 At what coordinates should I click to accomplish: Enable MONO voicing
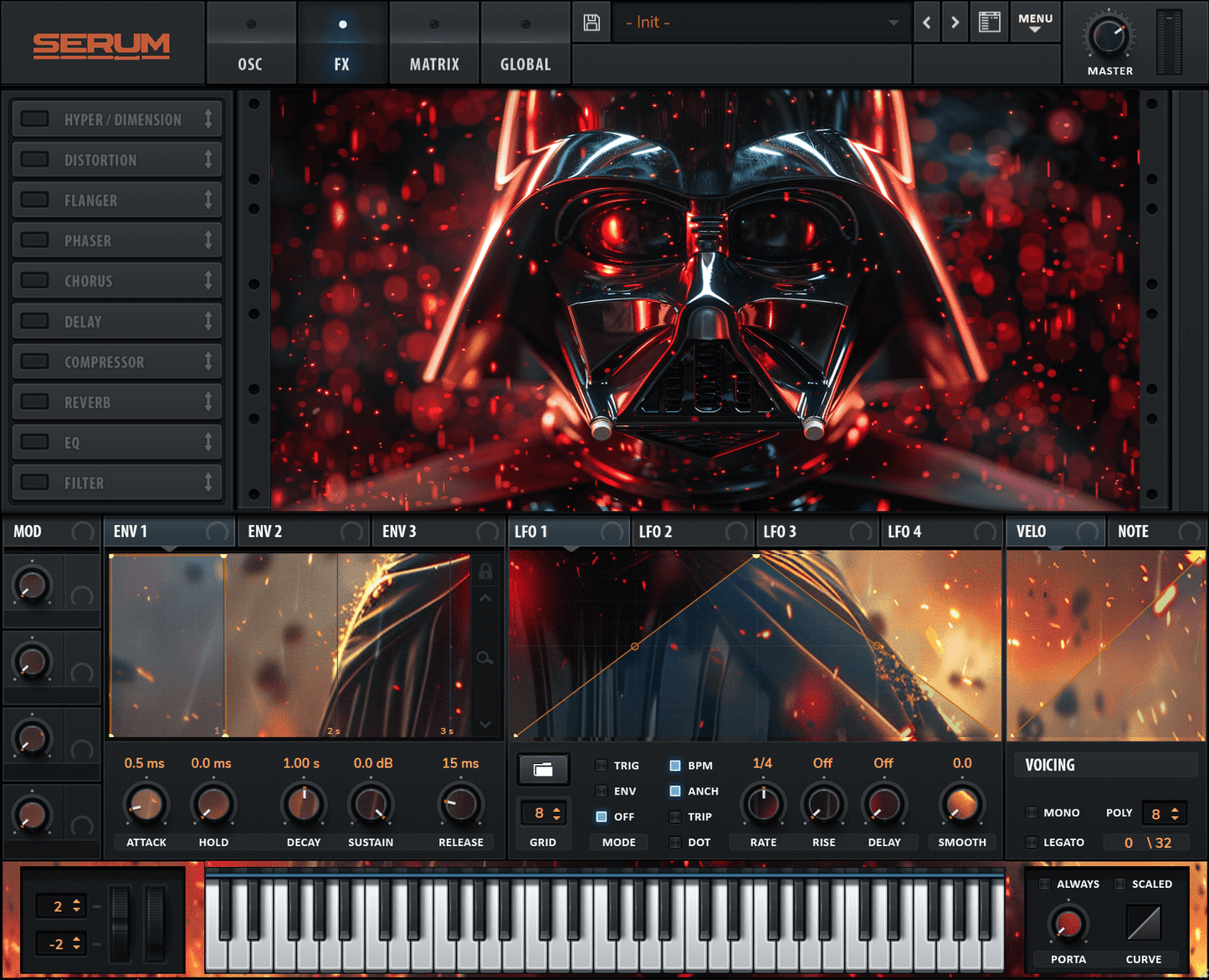(x=1032, y=813)
